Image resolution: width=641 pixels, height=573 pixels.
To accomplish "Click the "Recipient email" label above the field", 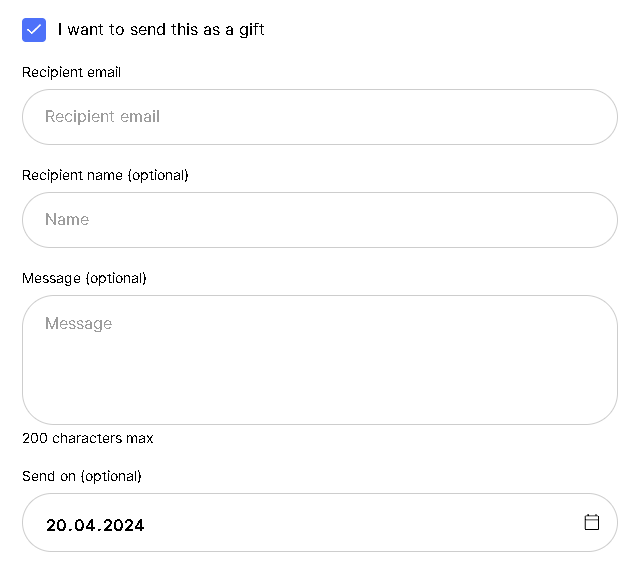I will click(x=71, y=72).
